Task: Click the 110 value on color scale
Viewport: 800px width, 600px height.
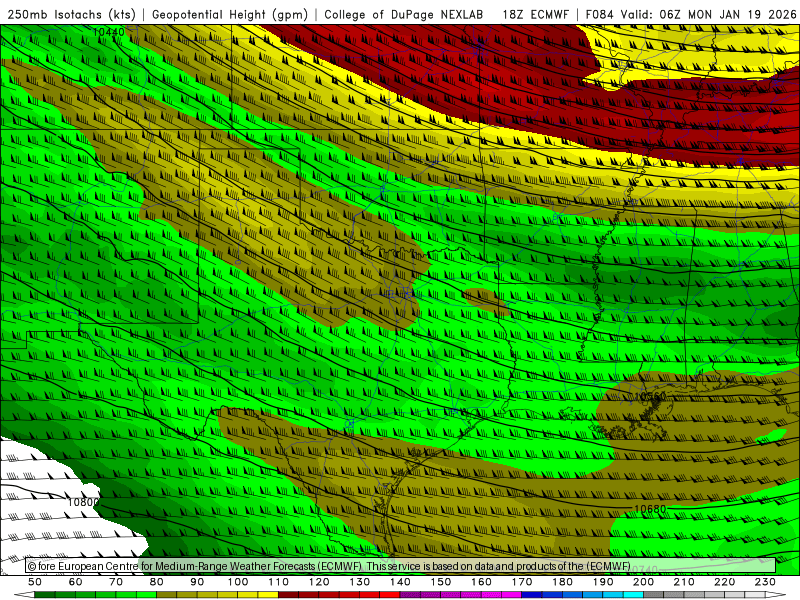Action: pyautogui.click(x=279, y=582)
